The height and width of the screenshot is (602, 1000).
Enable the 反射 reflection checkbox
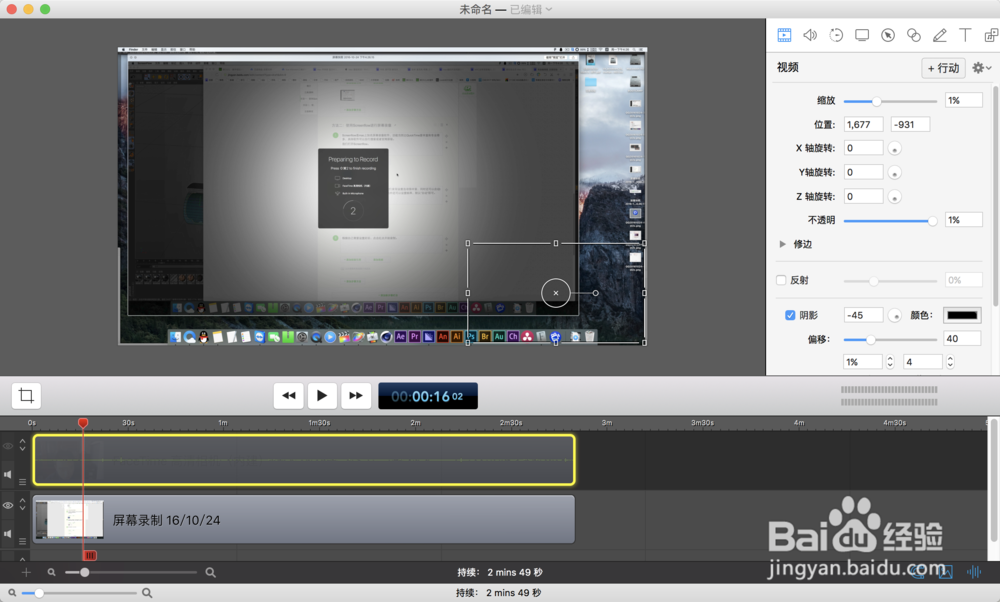tap(781, 280)
